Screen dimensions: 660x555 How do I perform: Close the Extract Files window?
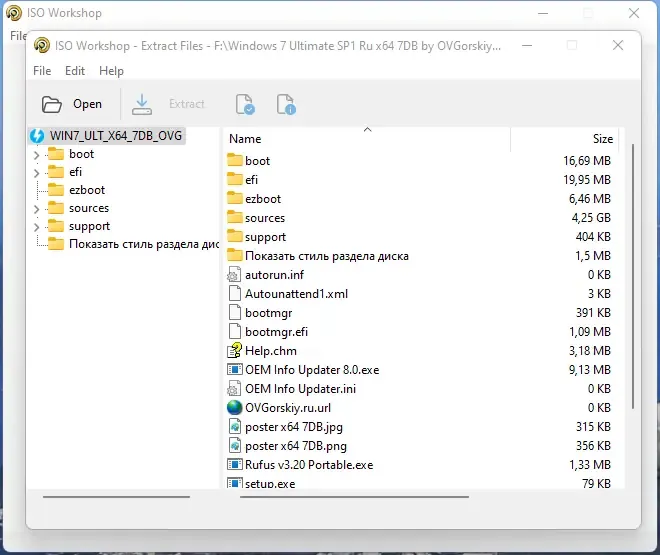pyautogui.click(x=618, y=45)
